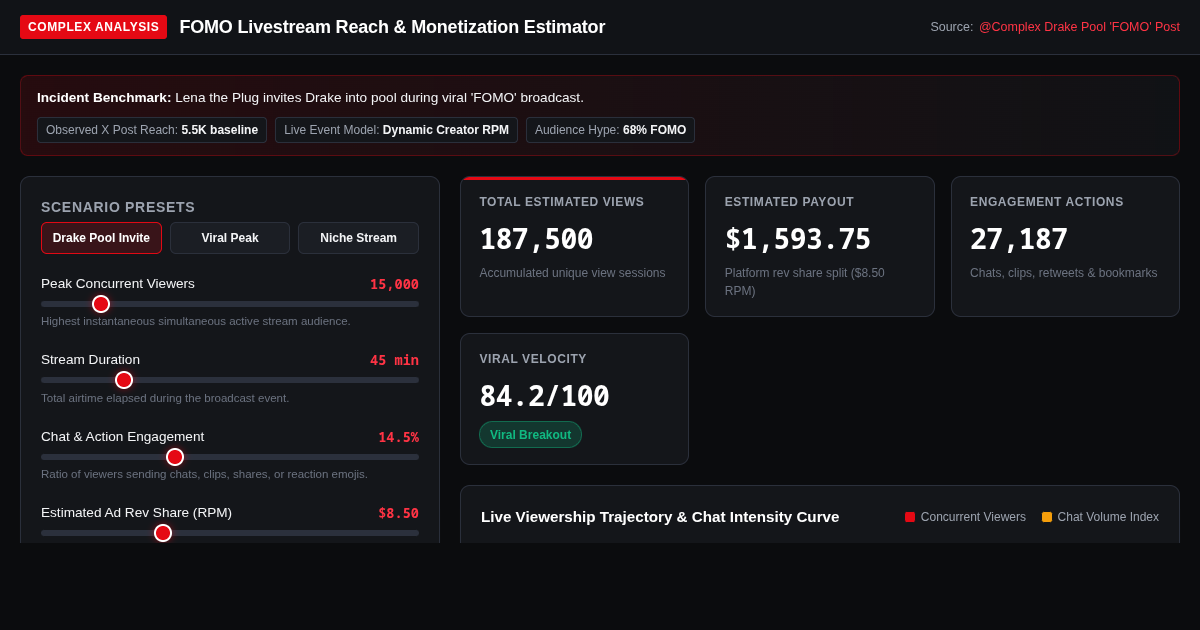Click the Stream Duration label
The width and height of the screenshot is (1200, 630).
click(90, 360)
